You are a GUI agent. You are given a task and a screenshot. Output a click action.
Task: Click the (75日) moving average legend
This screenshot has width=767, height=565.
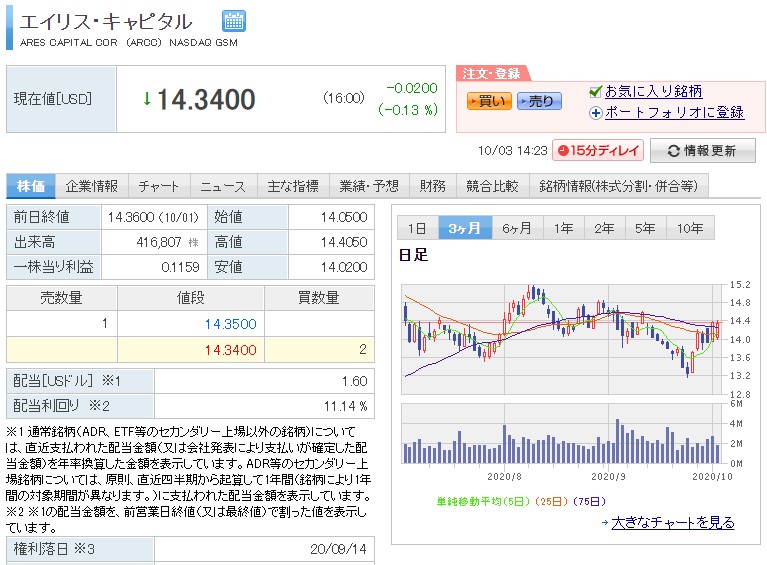point(589,501)
